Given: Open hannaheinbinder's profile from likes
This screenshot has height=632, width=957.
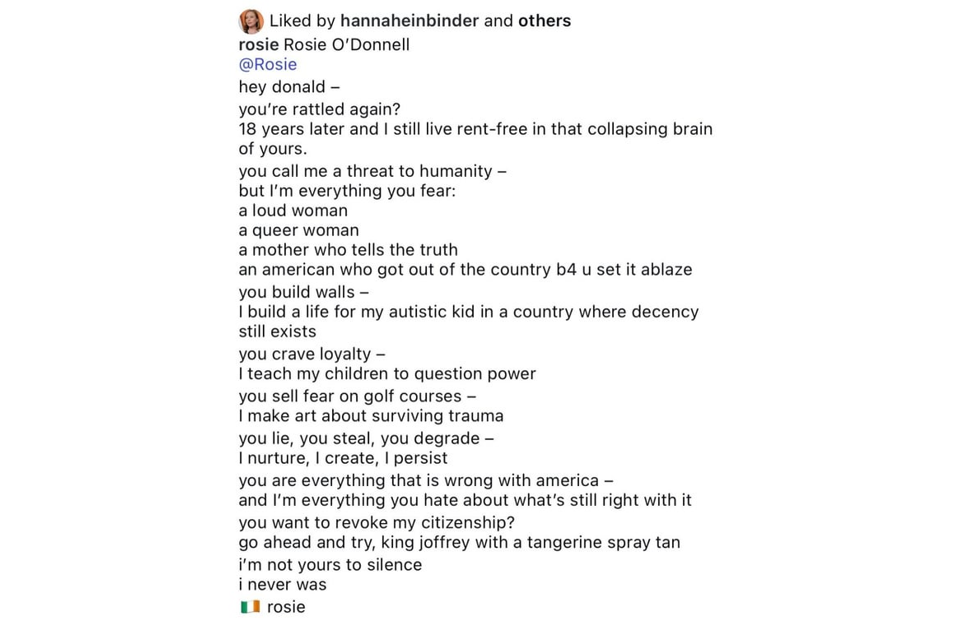Looking at the screenshot, I should [x=409, y=21].
